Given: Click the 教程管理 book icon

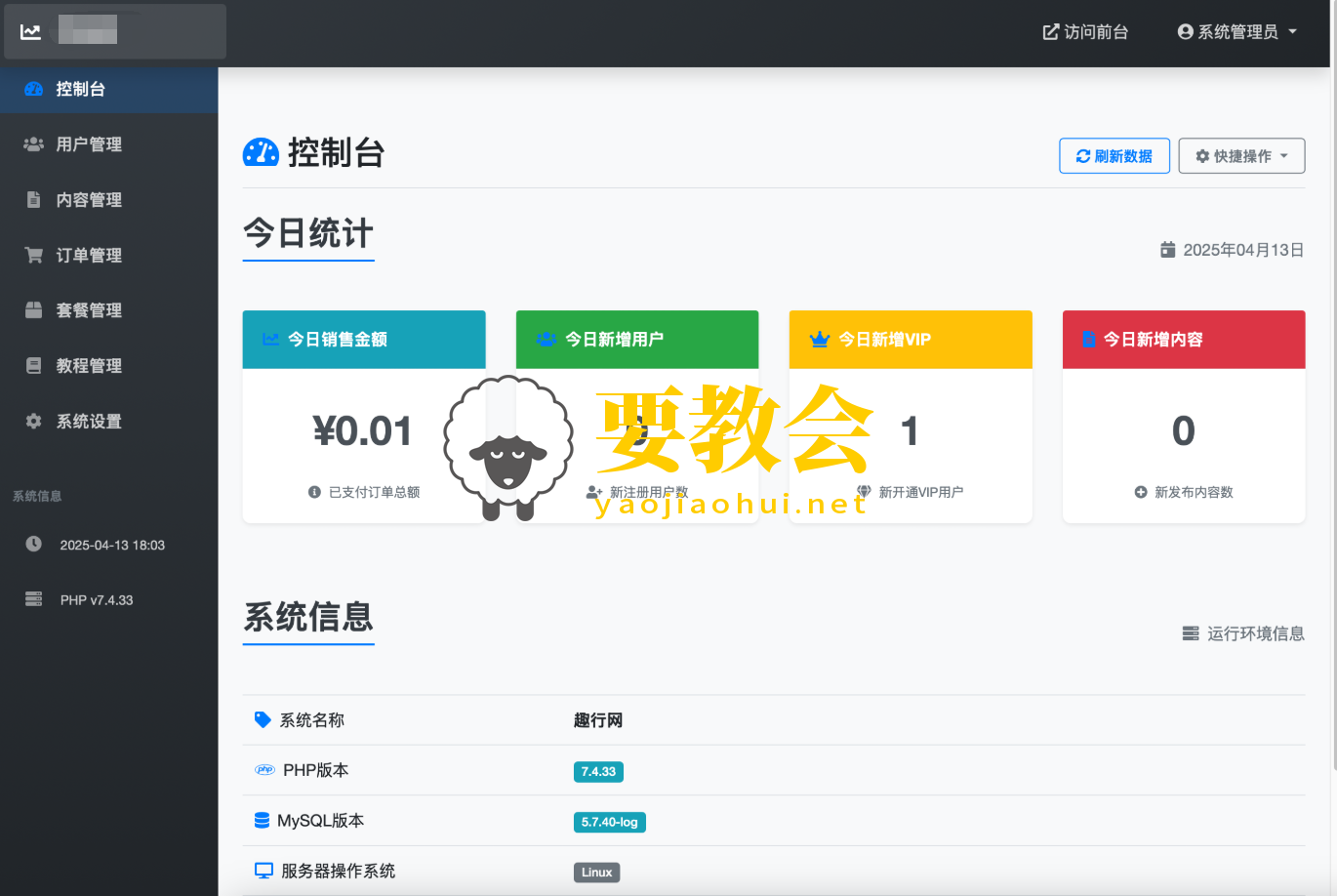Looking at the screenshot, I should pos(33,366).
